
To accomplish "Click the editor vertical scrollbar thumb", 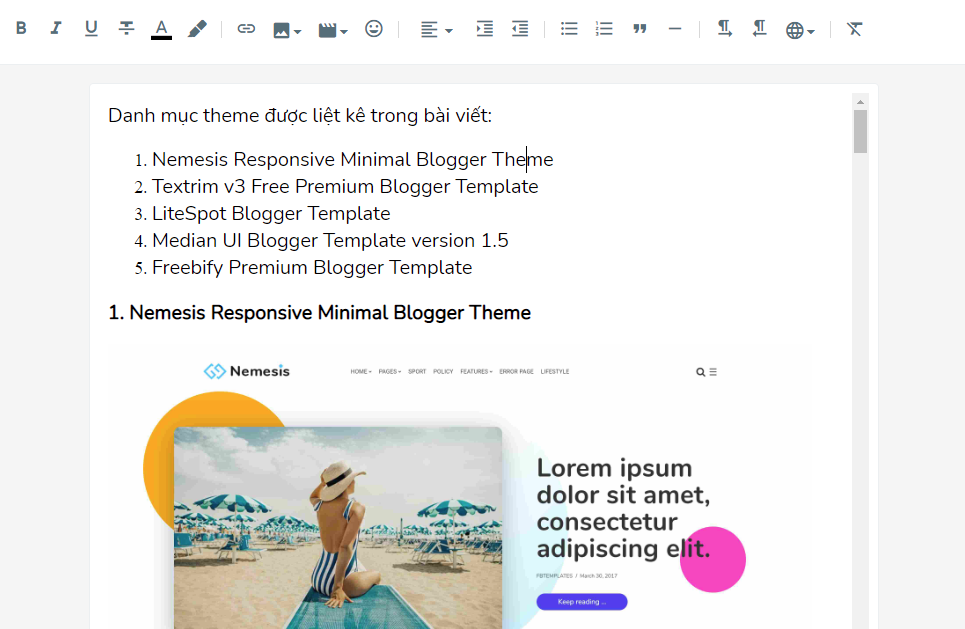I will [x=860, y=131].
